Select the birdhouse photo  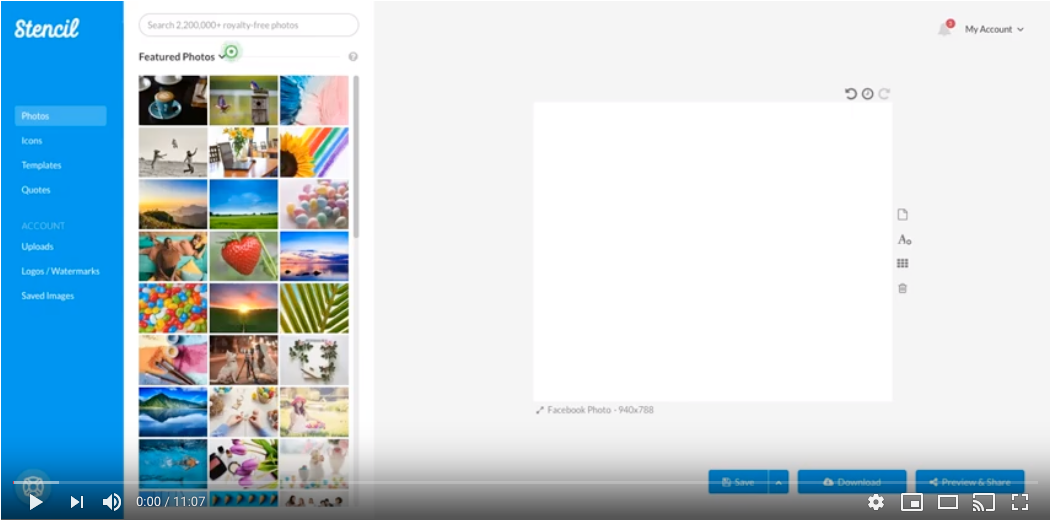click(243, 101)
